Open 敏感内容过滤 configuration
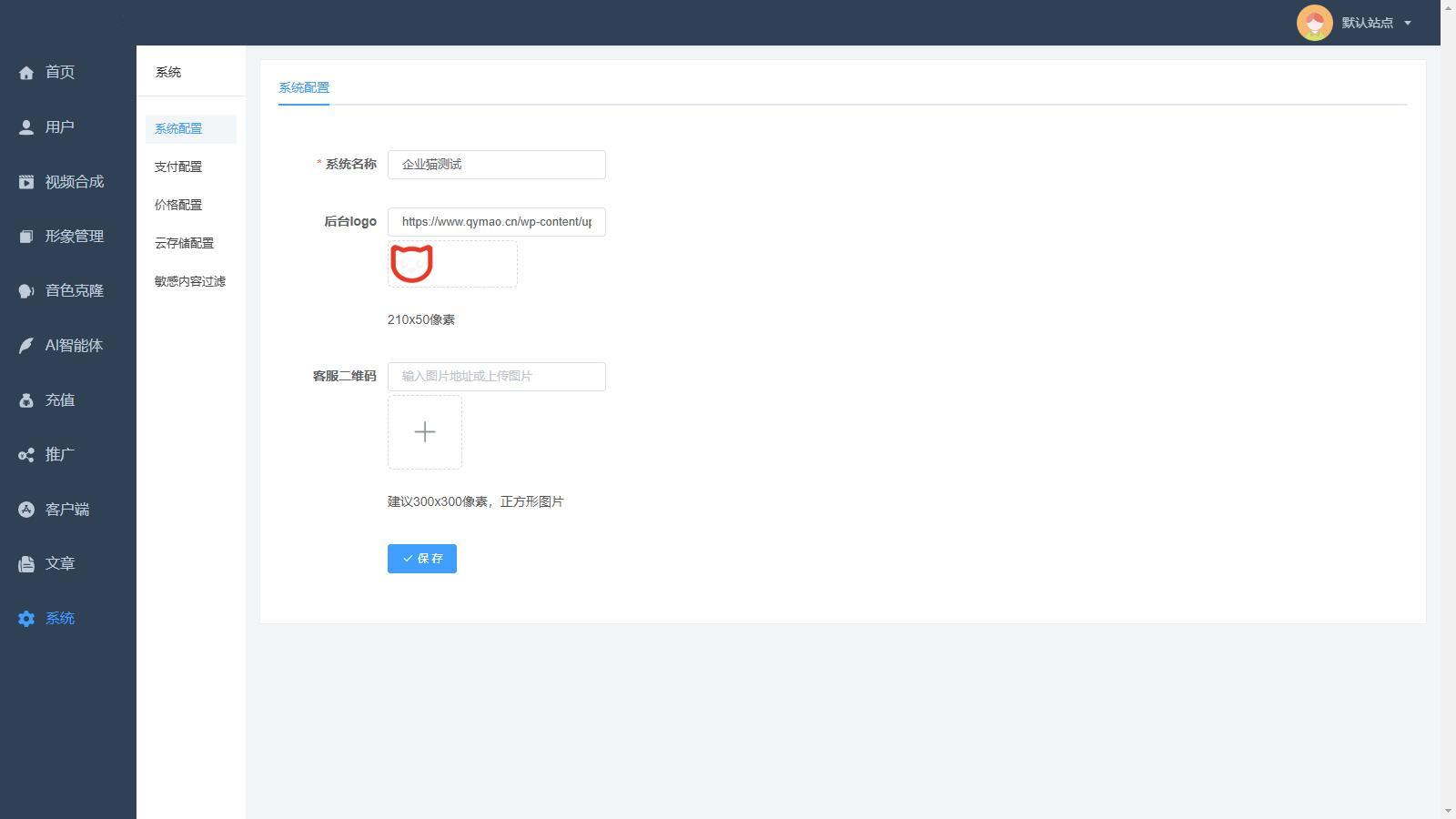Viewport: 1456px width, 819px height. (189, 281)
